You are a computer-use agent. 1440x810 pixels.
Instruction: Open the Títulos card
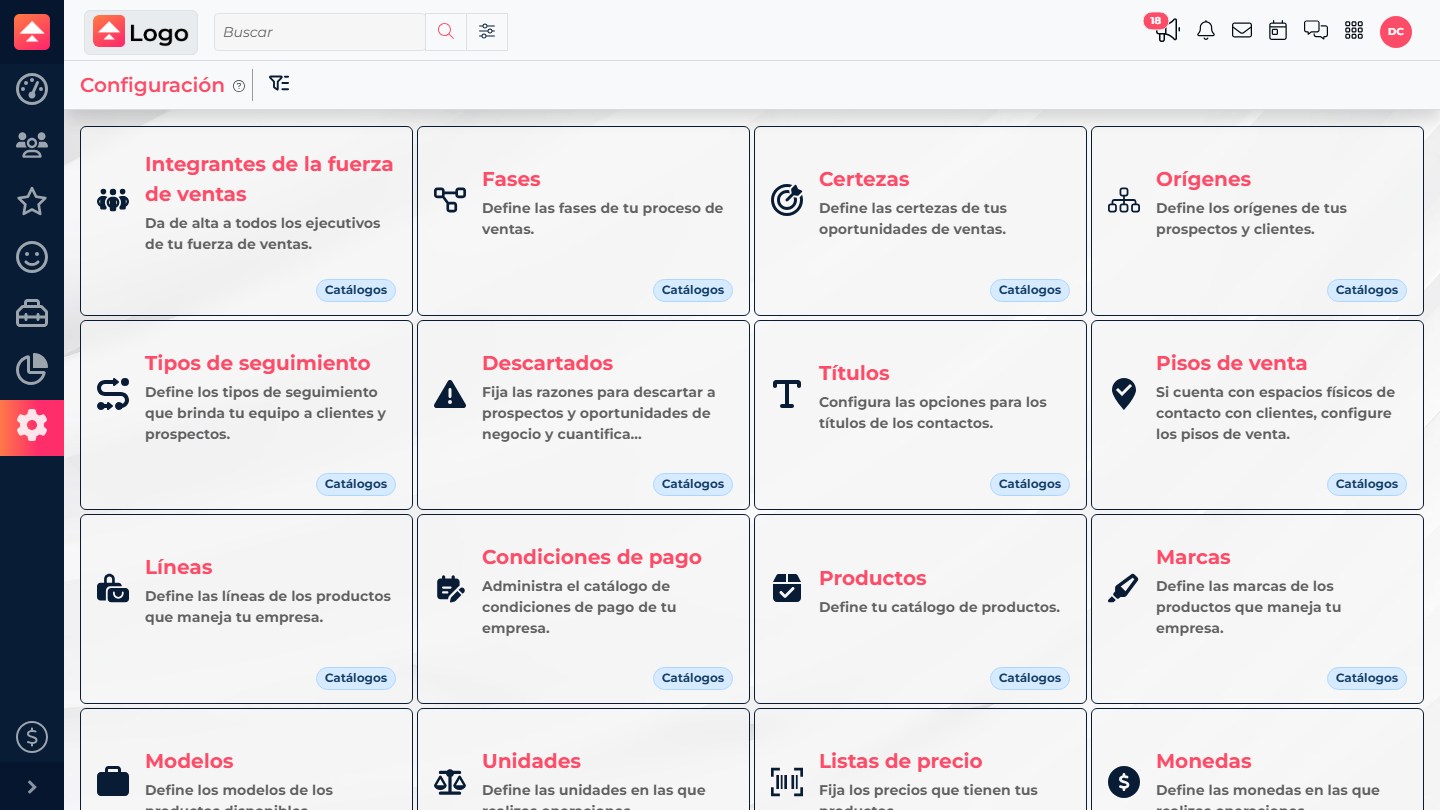pos(920,415)
